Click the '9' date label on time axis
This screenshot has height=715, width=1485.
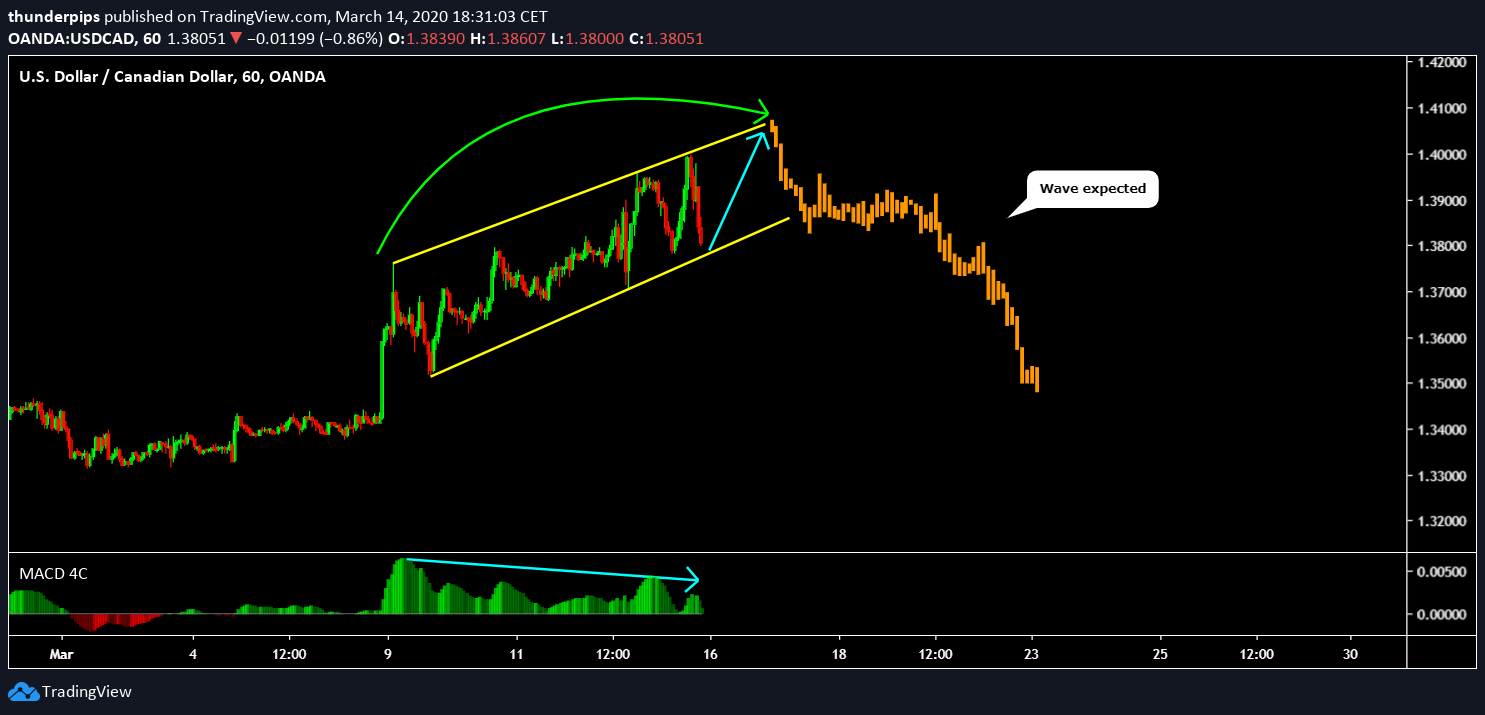coord(387,654)
